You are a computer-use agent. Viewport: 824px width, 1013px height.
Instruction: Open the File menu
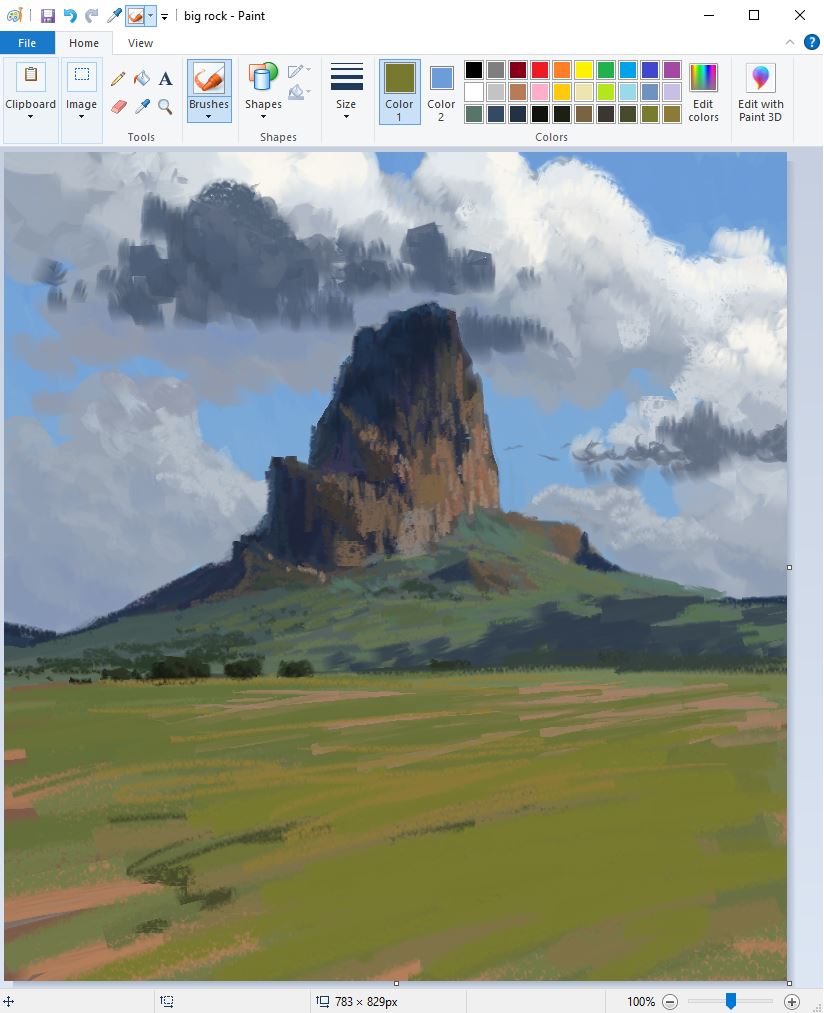[27, 43]
